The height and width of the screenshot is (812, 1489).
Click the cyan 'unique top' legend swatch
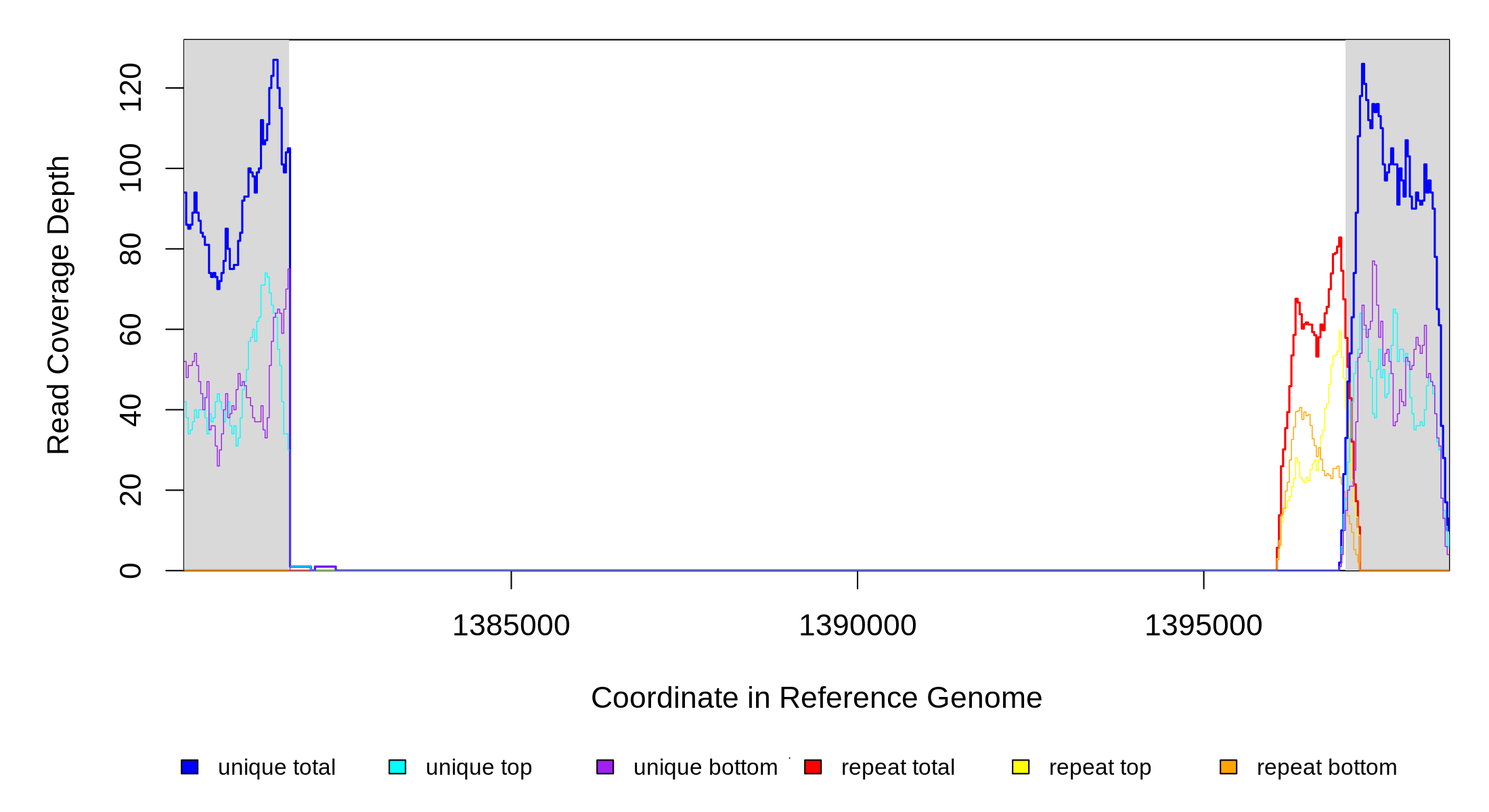click(x=397, y=767)
